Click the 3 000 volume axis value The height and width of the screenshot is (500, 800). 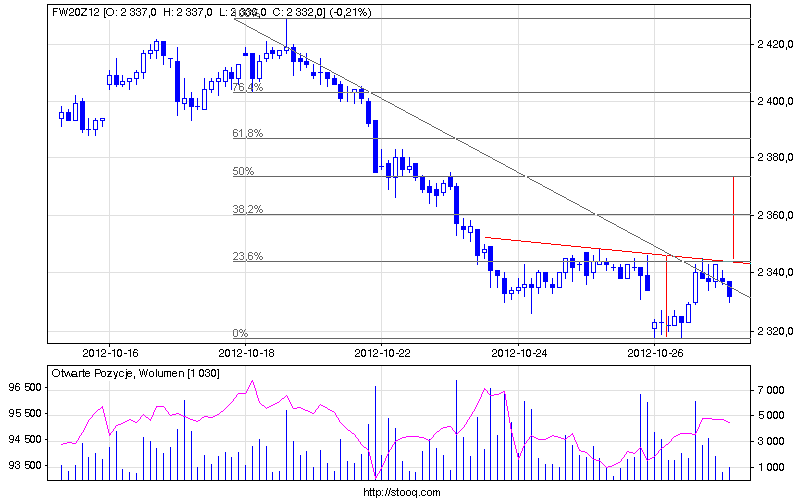click(771, 441)
